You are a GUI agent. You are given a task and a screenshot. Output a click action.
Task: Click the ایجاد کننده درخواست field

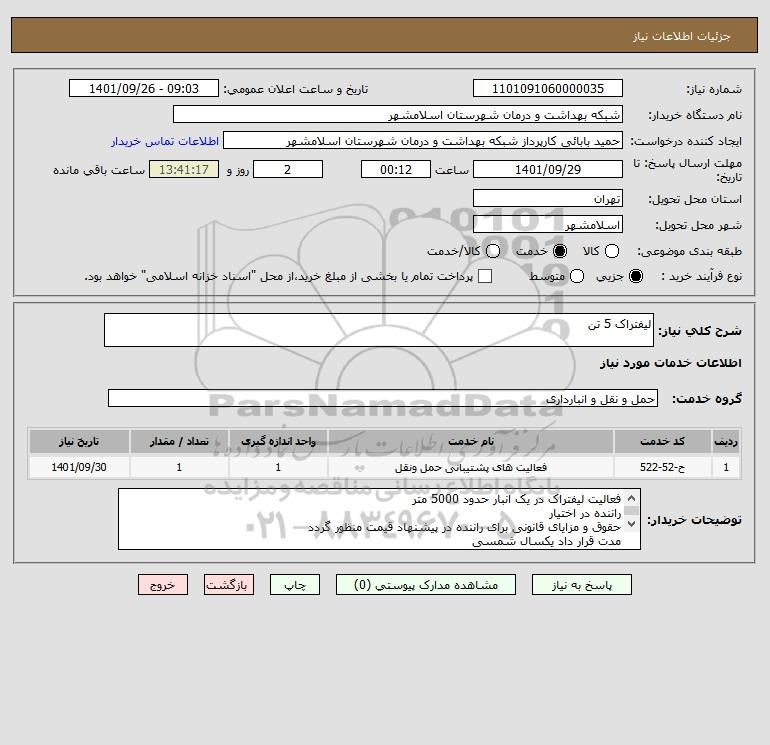[423, 141]
